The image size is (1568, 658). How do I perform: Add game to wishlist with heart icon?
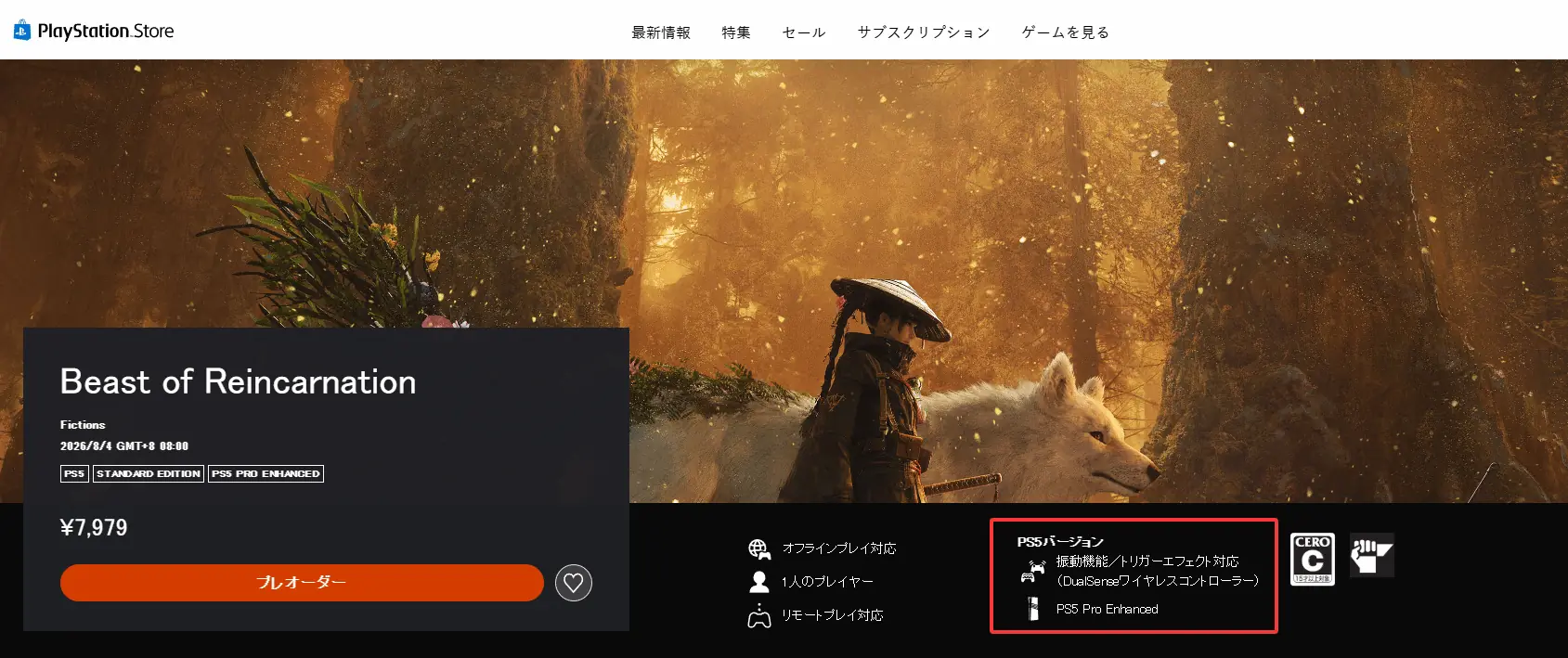pos(574,583)
